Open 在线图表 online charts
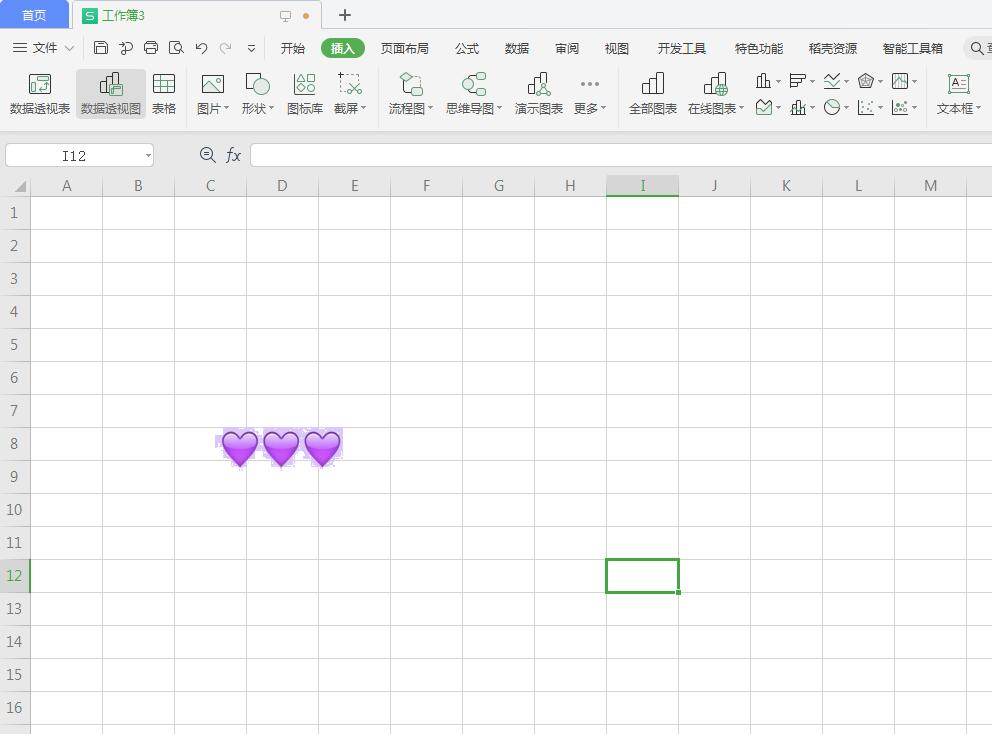 [x=716, y=94]
